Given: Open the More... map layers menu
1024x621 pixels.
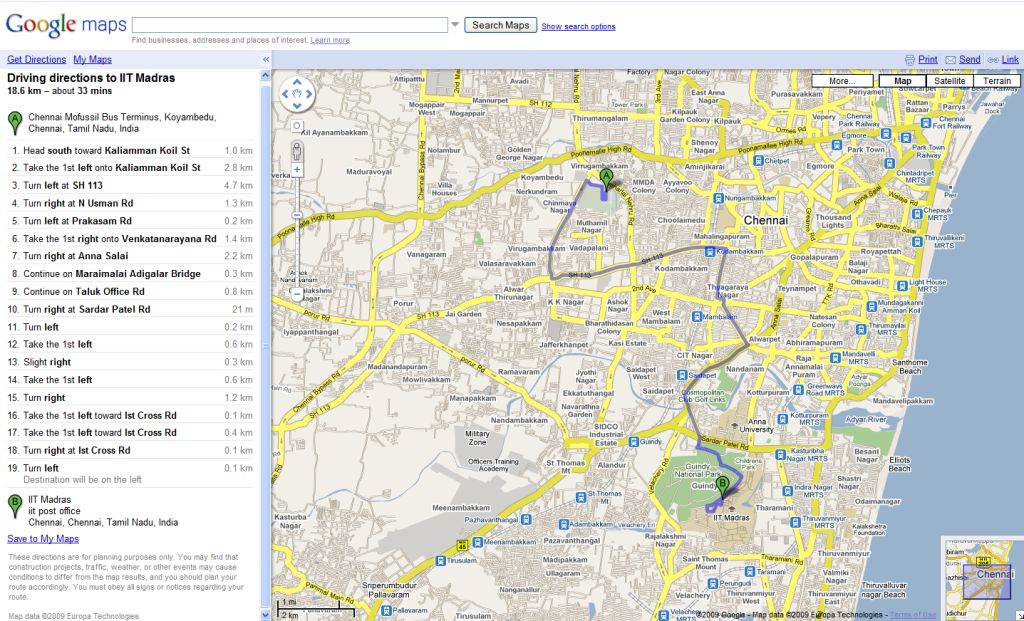Looking at the screenshot, I should [x=842, y=81].
